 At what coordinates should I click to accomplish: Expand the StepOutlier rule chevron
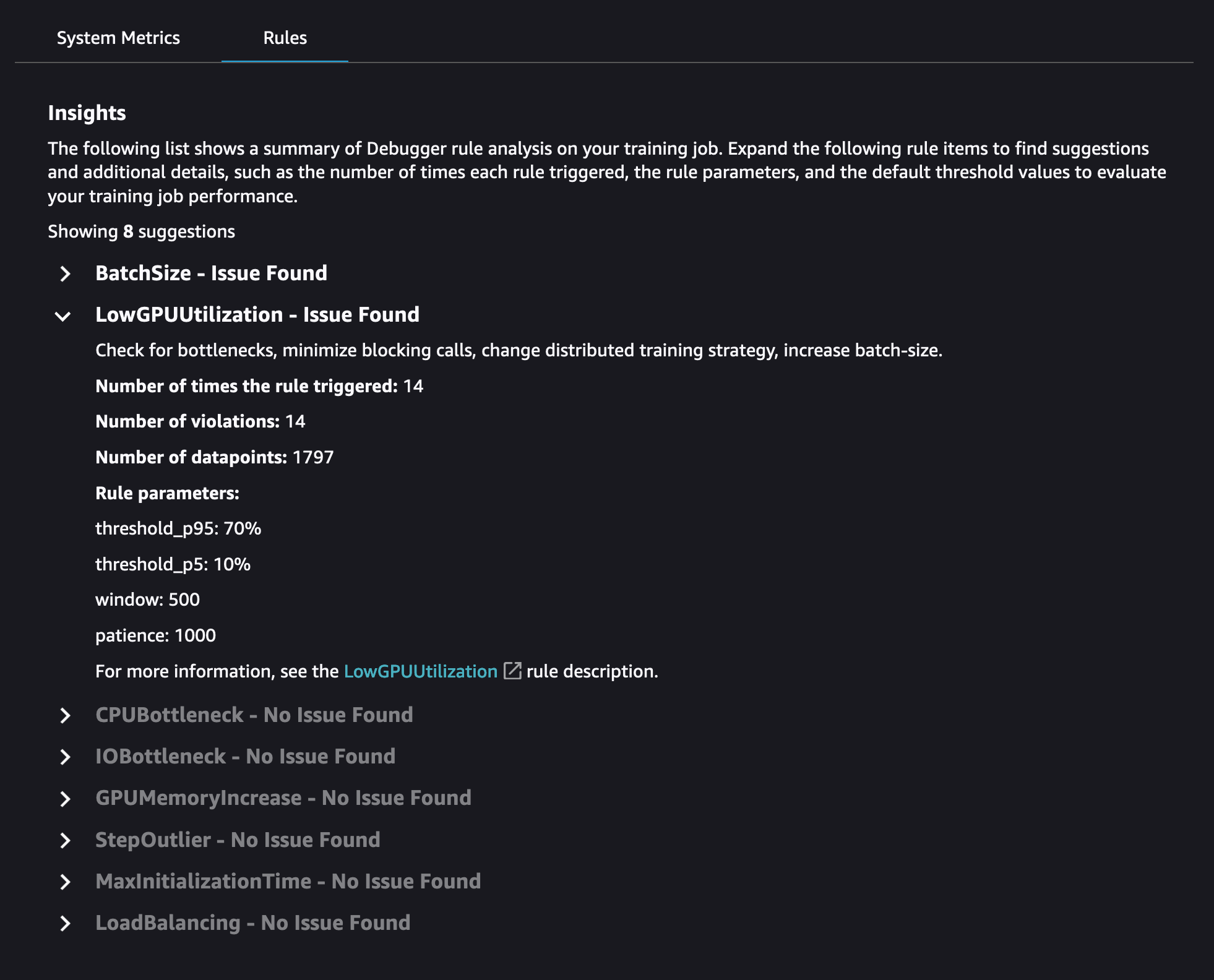point(65,840)
